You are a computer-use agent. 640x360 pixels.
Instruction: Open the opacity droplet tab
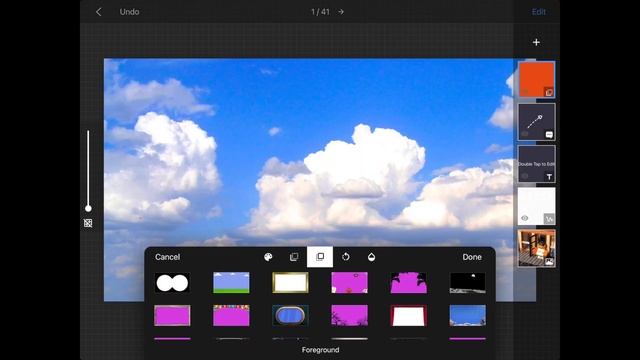371,257
